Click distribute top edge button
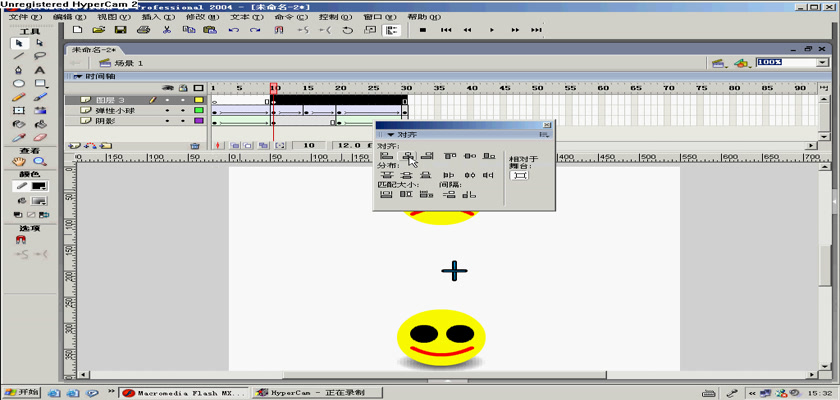 point(386,175)
